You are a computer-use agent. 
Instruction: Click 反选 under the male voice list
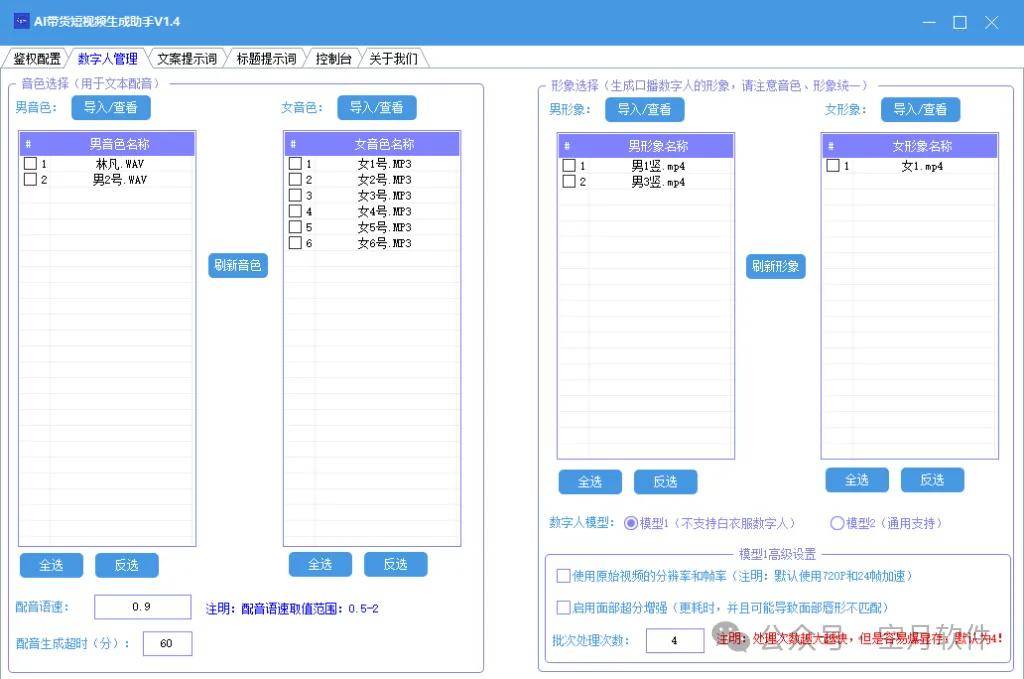point(126,565)
